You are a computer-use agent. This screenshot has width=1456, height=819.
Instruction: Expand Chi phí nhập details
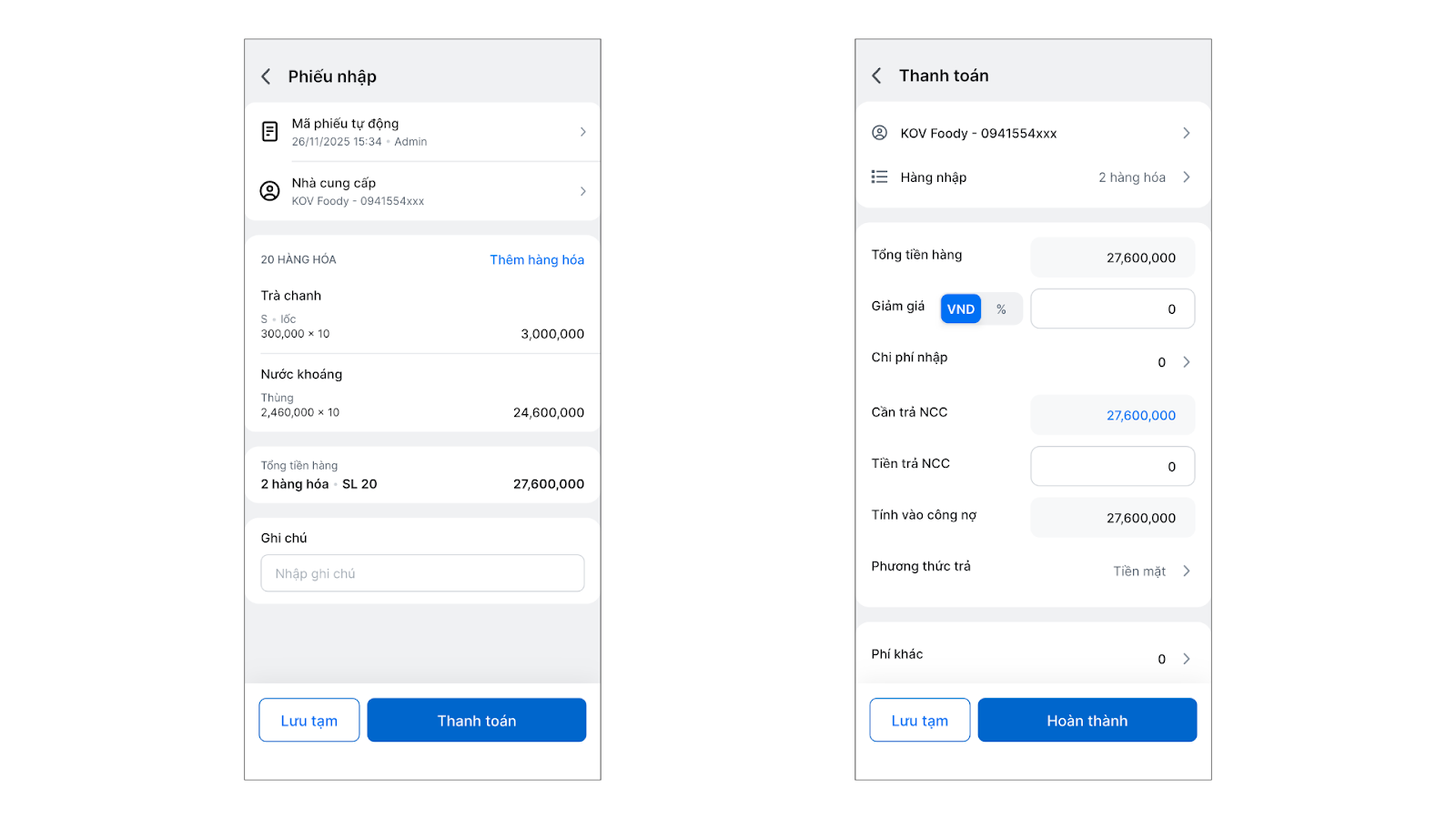pyautogui.click(x=1186, y=362)
